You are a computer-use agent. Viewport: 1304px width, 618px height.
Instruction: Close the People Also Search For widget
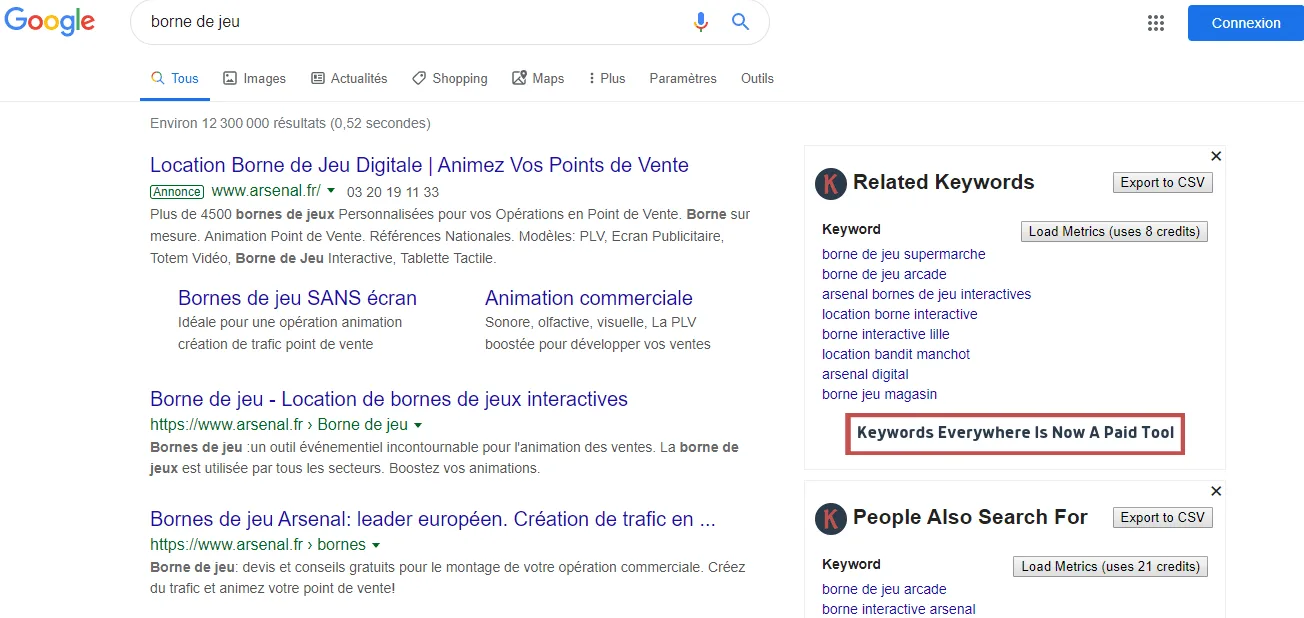coord(1216,491)
